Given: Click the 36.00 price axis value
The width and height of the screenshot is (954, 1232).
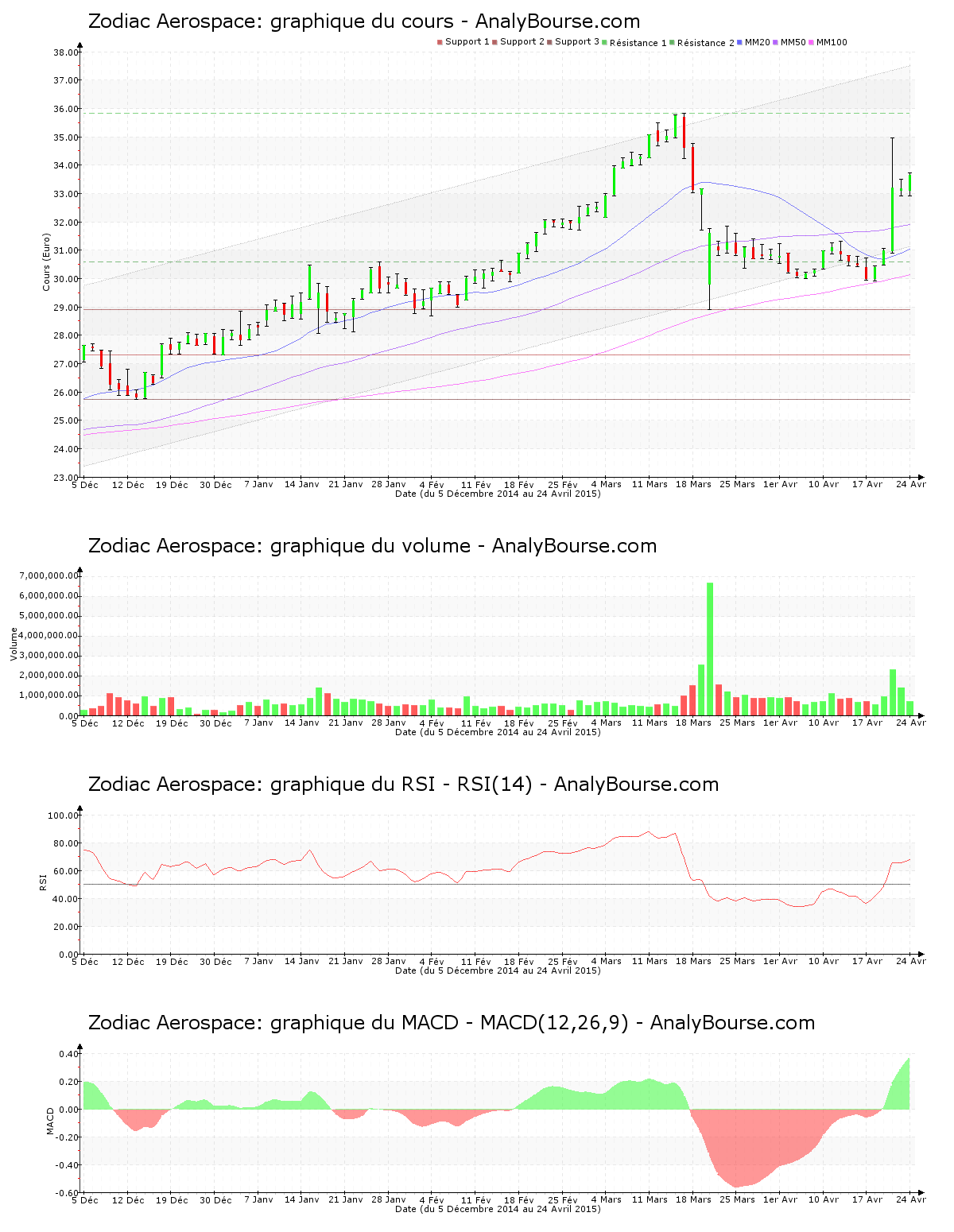Looking at the screenshot, I should pos(66,109).
